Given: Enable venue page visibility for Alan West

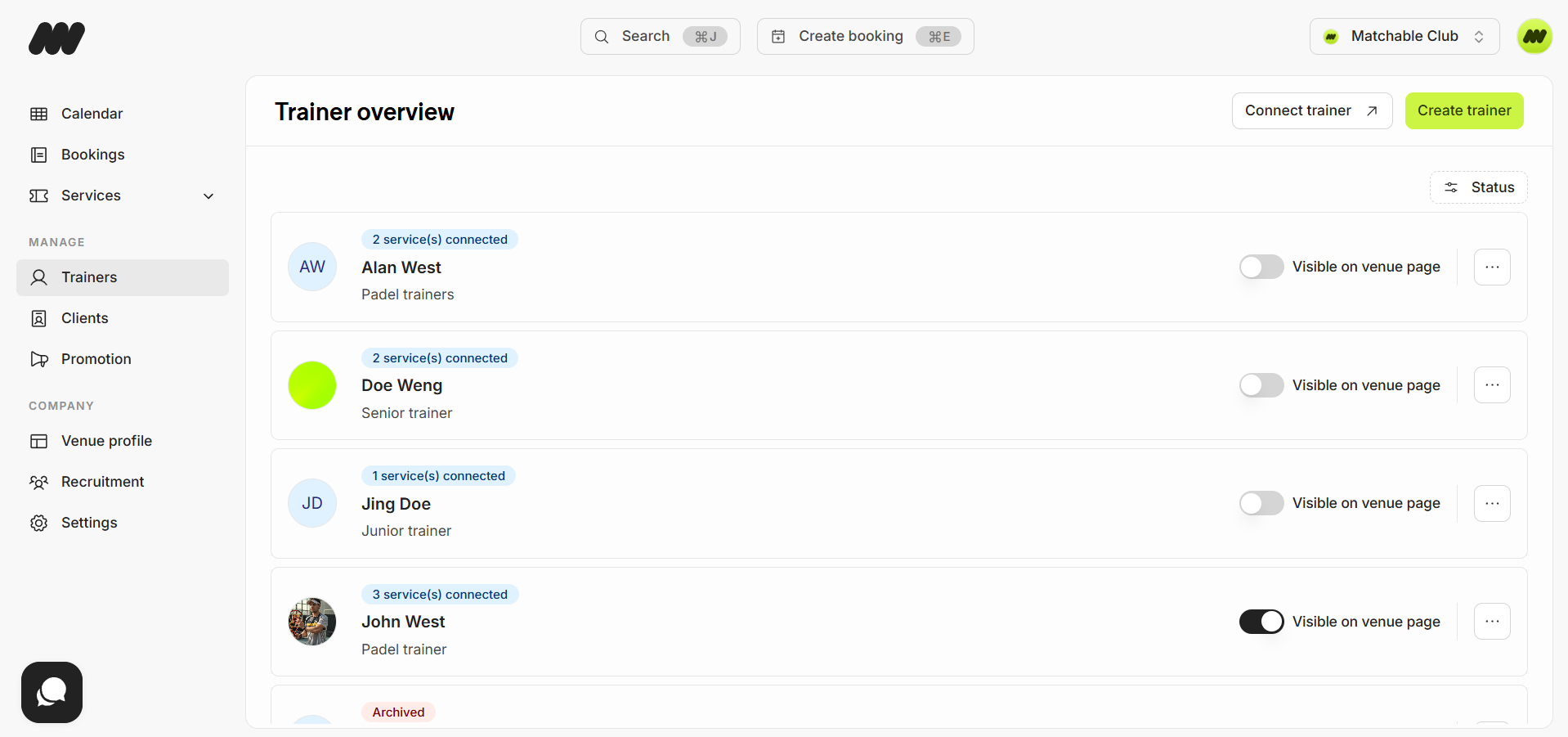Looking at the screenshot, I should 1261,267.
